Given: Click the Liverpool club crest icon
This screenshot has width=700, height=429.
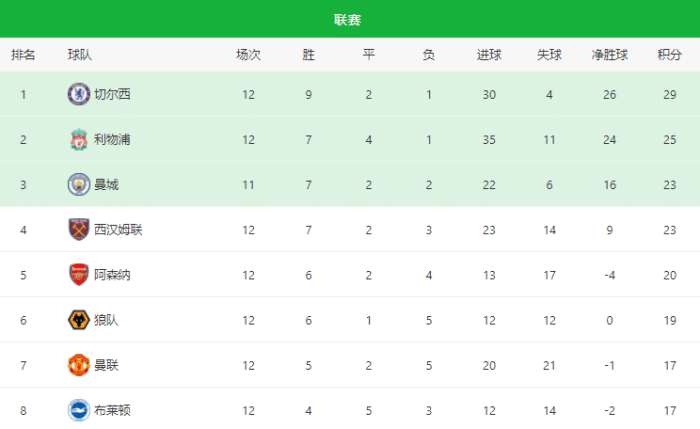Looking at the screenshot, I should coord(78,139).
